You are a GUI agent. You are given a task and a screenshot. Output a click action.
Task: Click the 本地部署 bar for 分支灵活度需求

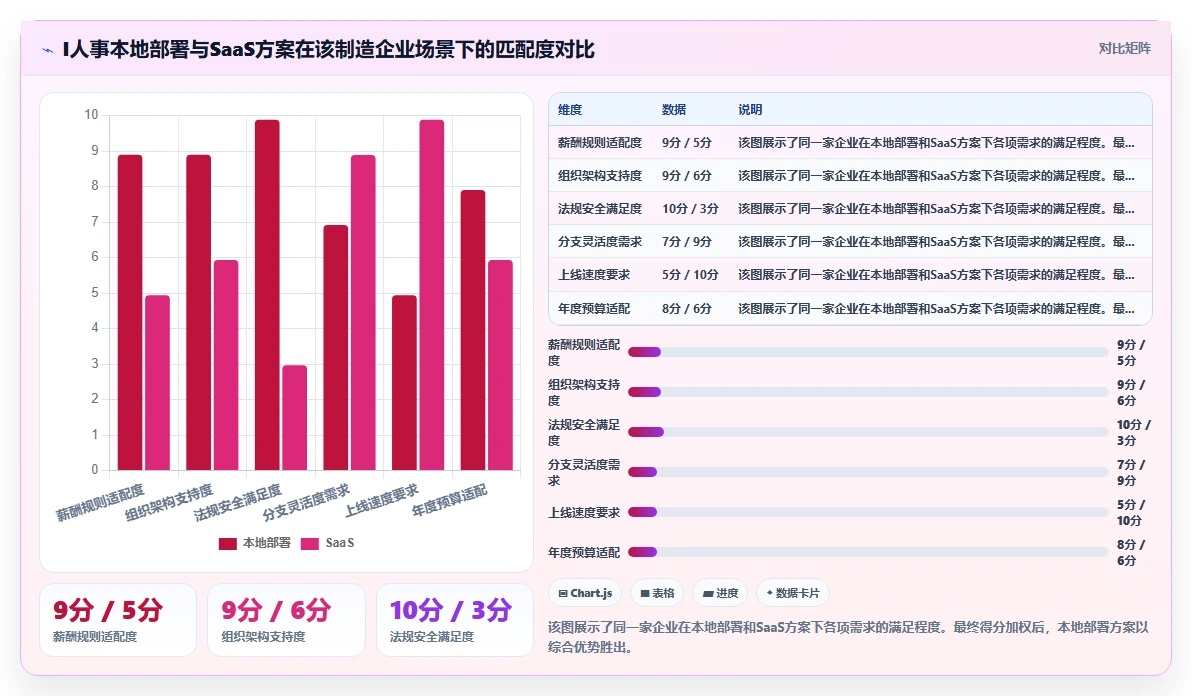click(x=336, y=347)
